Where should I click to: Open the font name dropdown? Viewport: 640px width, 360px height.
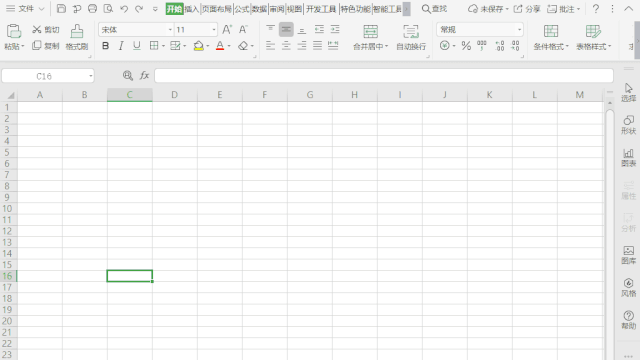coord(170,30)
